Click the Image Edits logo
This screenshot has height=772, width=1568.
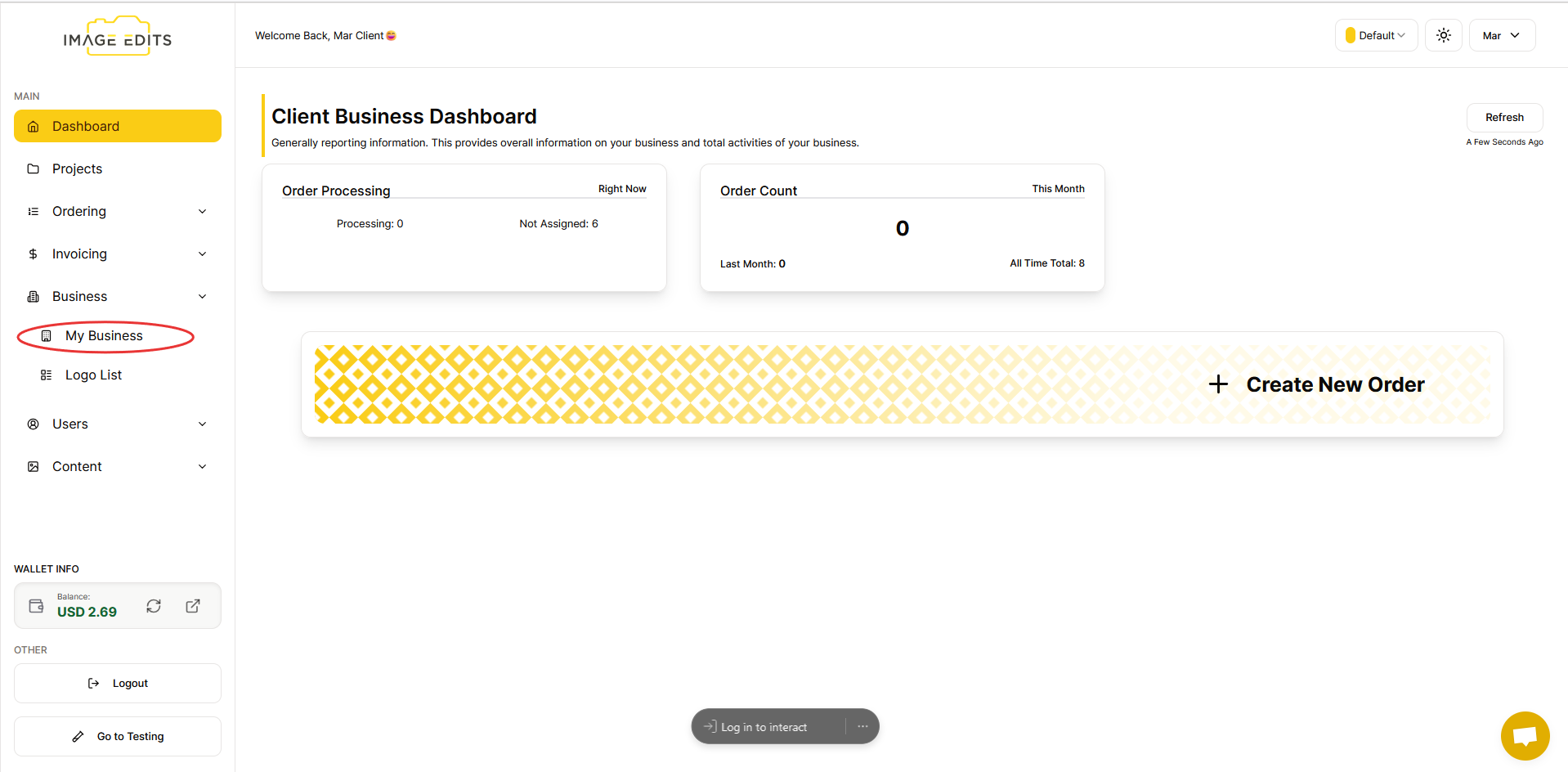(x=118, y=38)
